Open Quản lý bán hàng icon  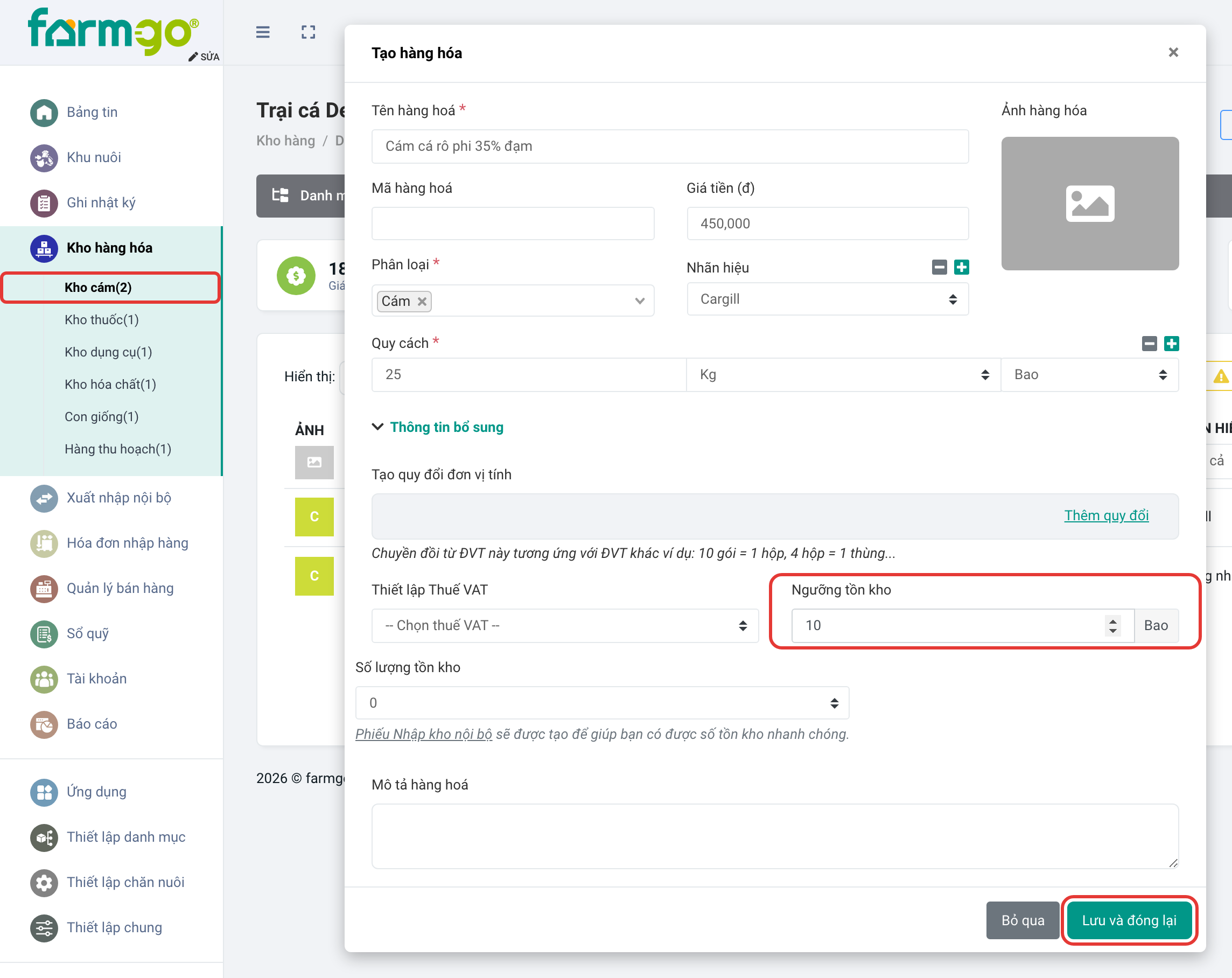click(x=44, y=588)
